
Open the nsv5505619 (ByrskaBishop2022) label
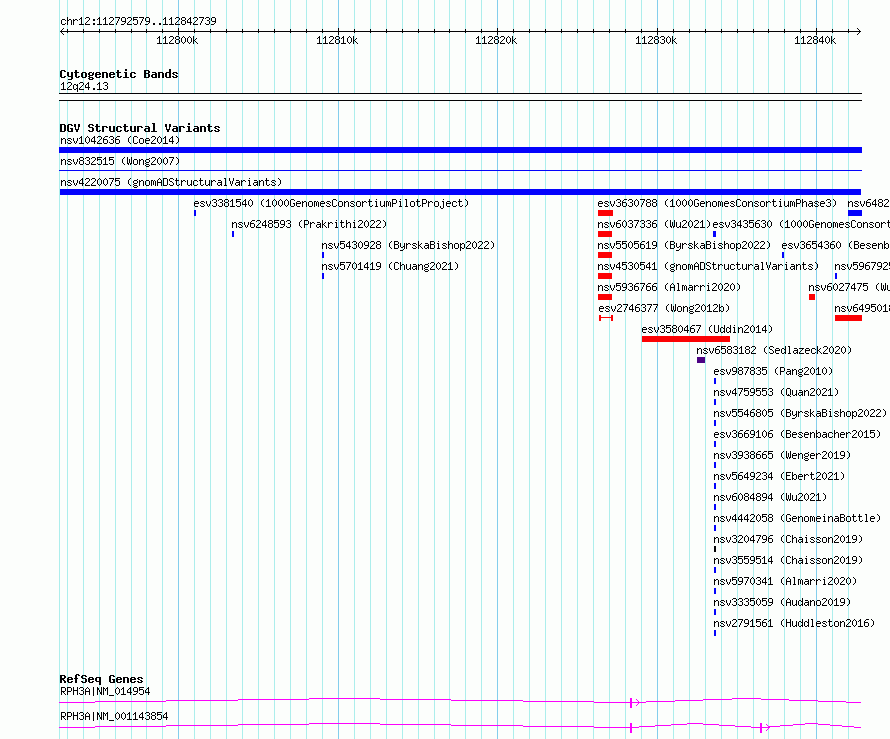click(684, 245)
